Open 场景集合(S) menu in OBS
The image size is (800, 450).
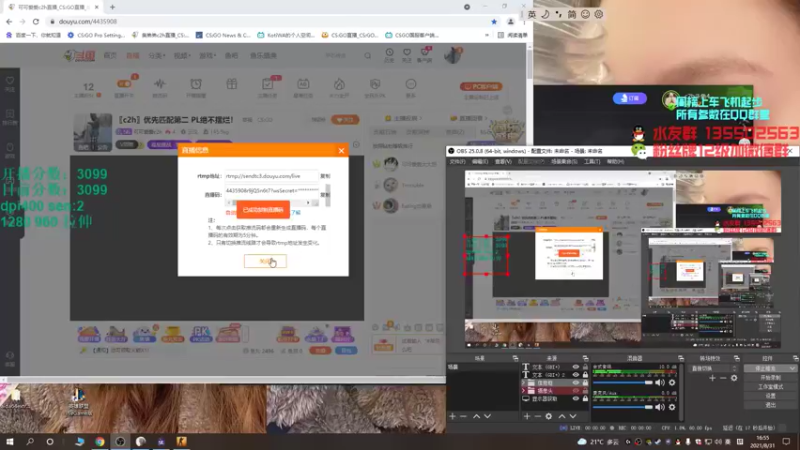pos(564,162)
